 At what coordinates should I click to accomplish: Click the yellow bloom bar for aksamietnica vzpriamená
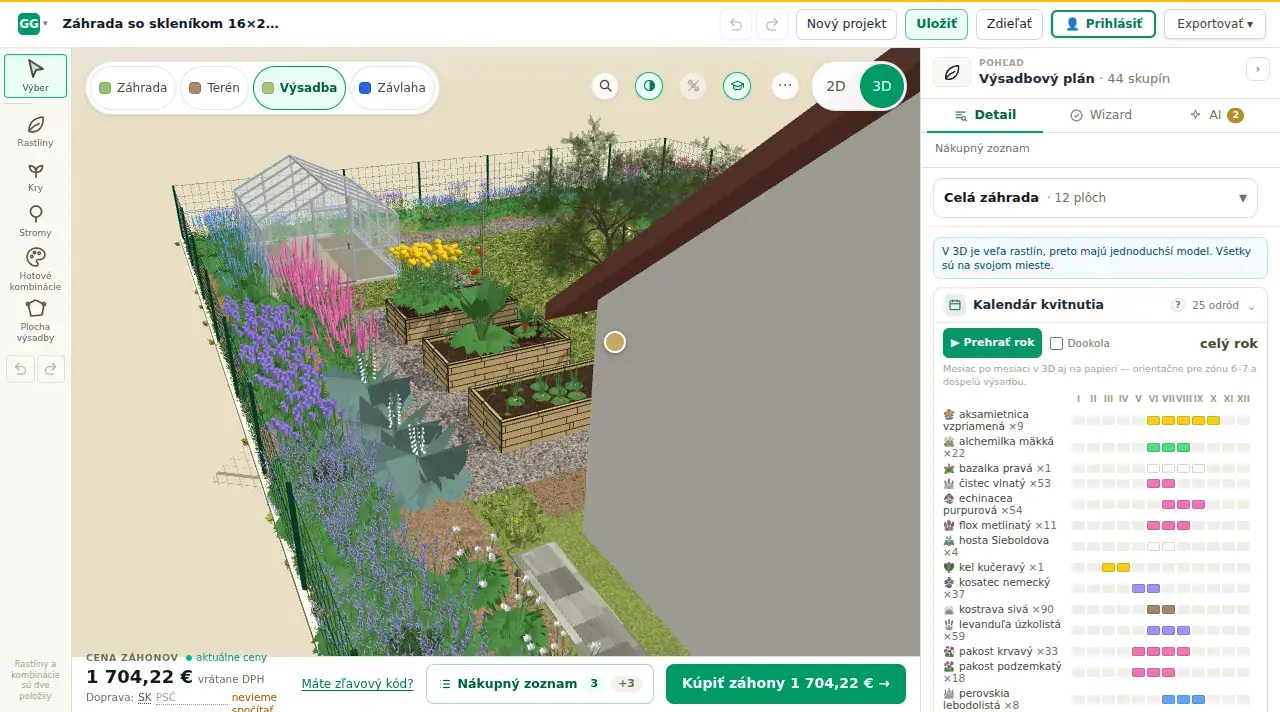[1183, 421]
